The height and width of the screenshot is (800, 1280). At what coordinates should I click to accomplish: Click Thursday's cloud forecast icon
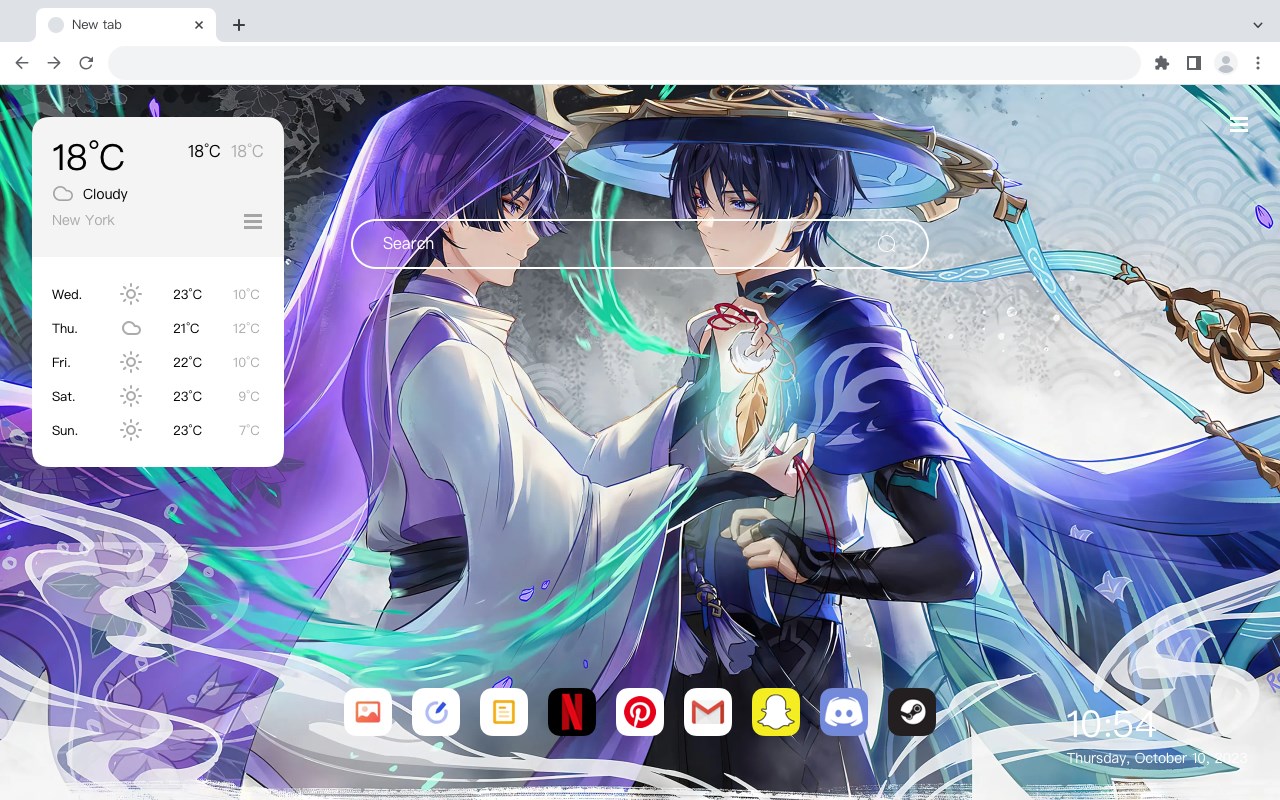[131, 328]
